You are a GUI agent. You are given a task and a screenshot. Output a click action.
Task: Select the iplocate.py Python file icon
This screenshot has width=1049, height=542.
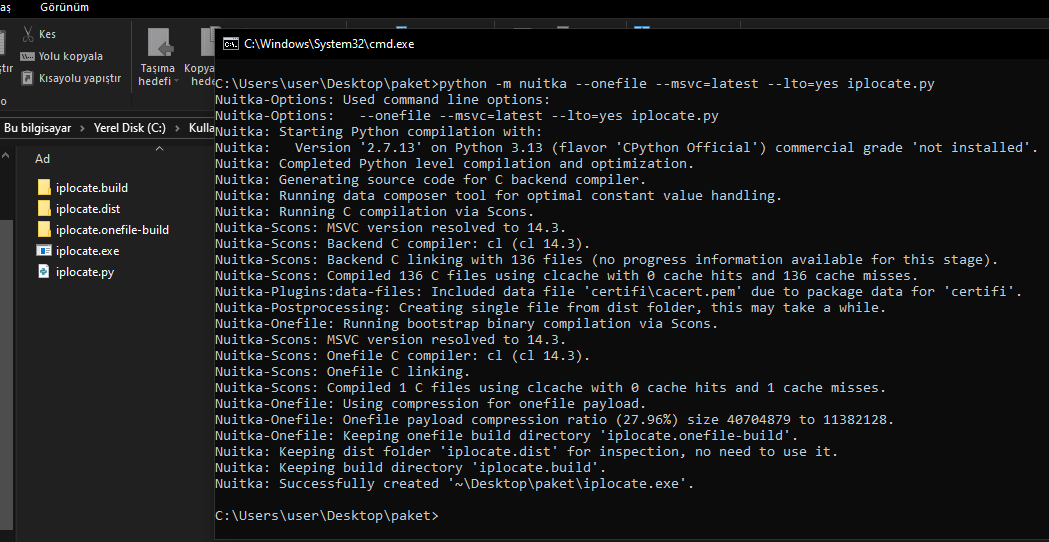(x=44, y=272)
